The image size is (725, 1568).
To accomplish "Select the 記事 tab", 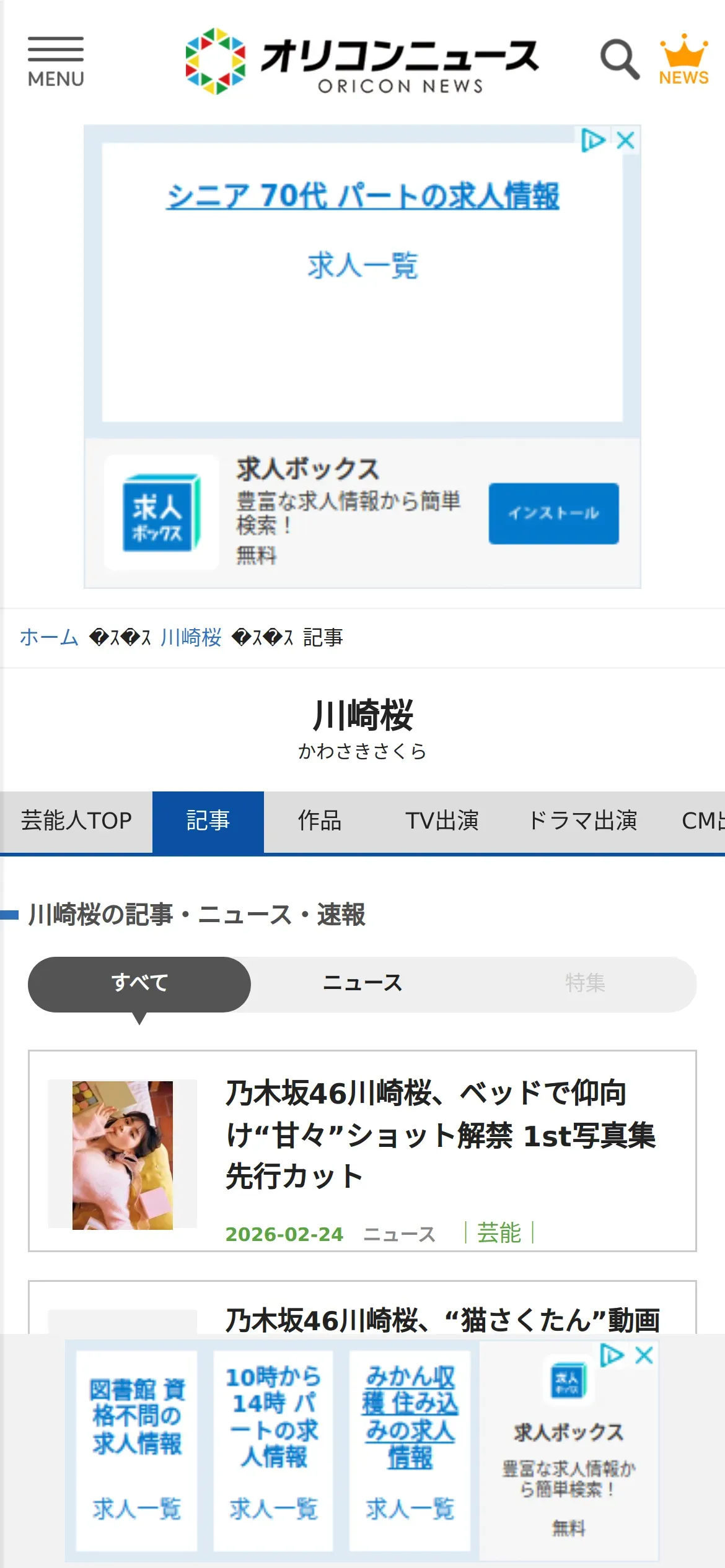I will [x=208, y=821].
